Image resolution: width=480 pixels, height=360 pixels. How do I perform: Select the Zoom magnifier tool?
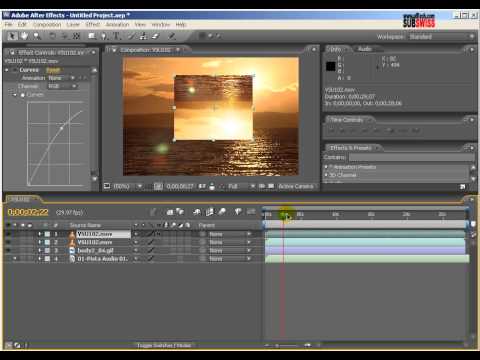(36, 36)
